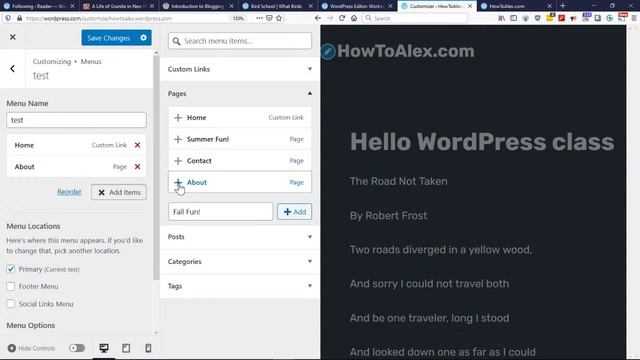Check the Social Links Menu location

point(11,304)
